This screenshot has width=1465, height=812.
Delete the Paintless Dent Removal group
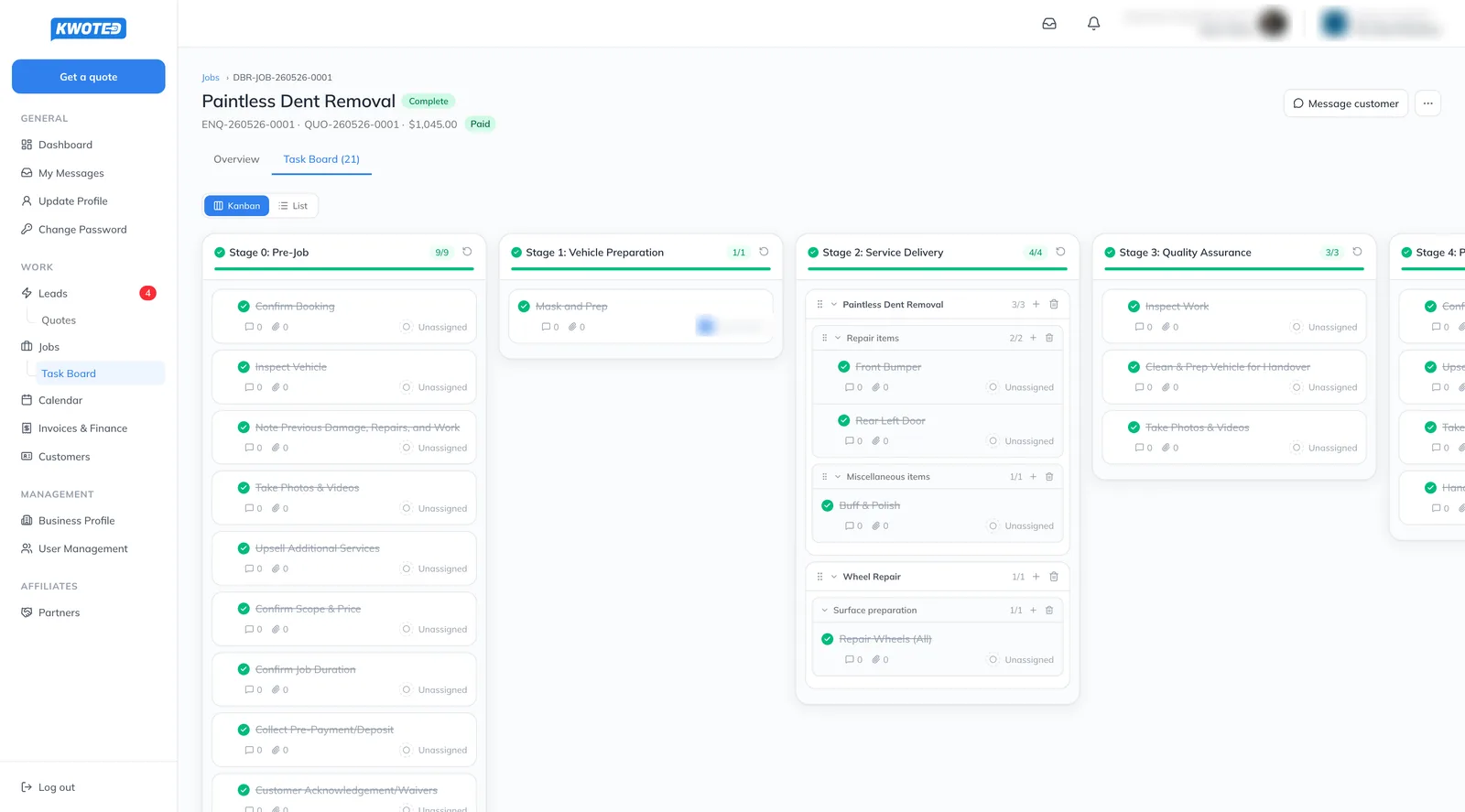[x=1054, y=304]
